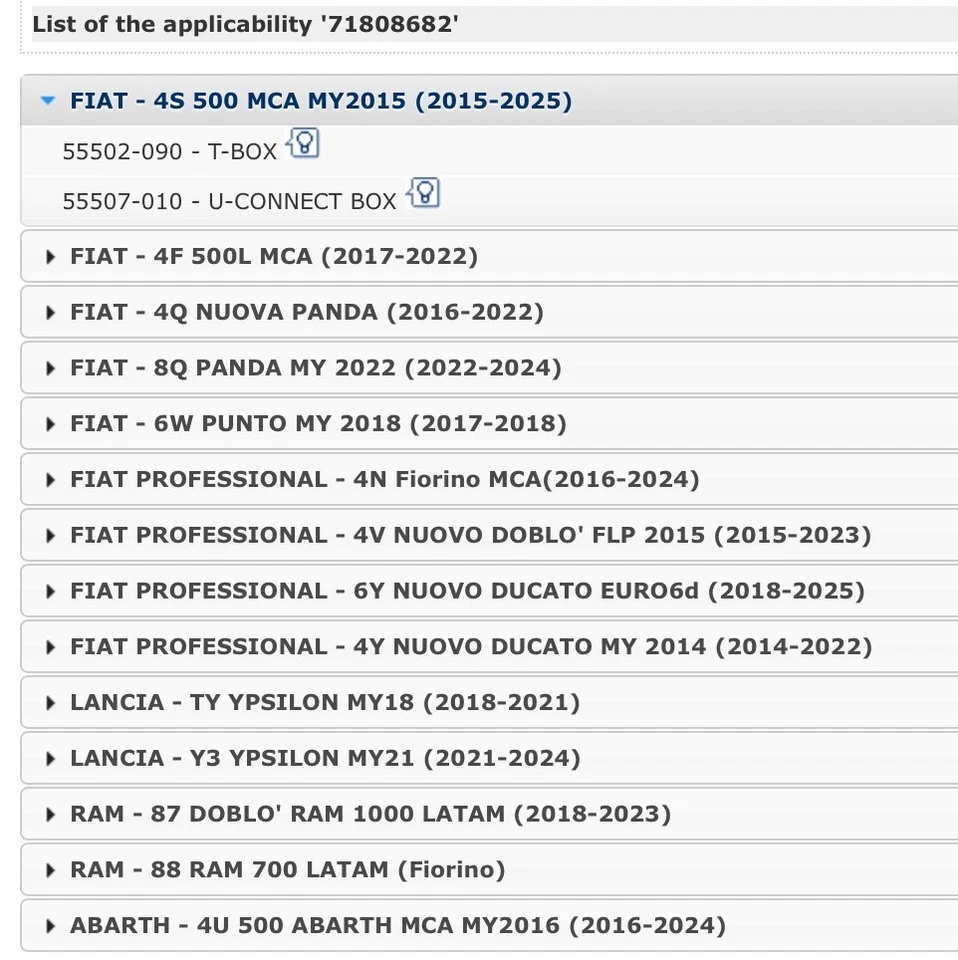958x960 pixels.
Task: Select 'ABARTH - 4U 500 ABARTH MCA MY2016' text
Action: pos(315,925)
